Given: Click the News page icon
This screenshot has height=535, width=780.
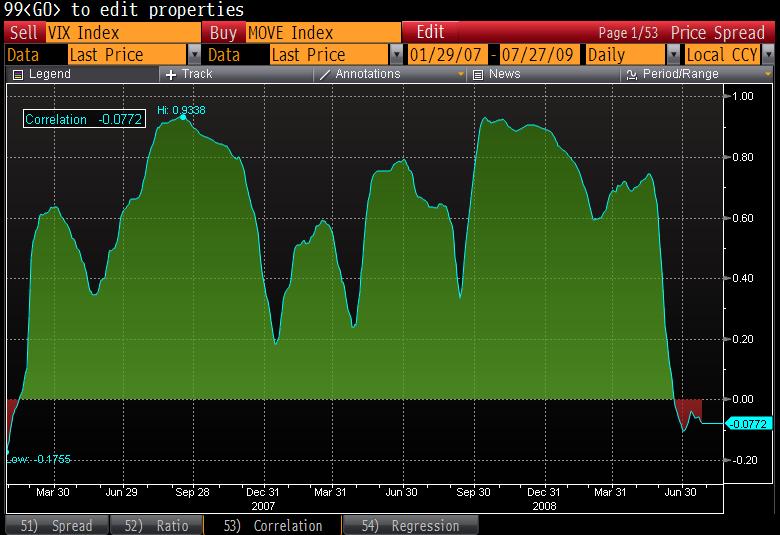Looking at the screenshot, I should (x=478, y=75).
